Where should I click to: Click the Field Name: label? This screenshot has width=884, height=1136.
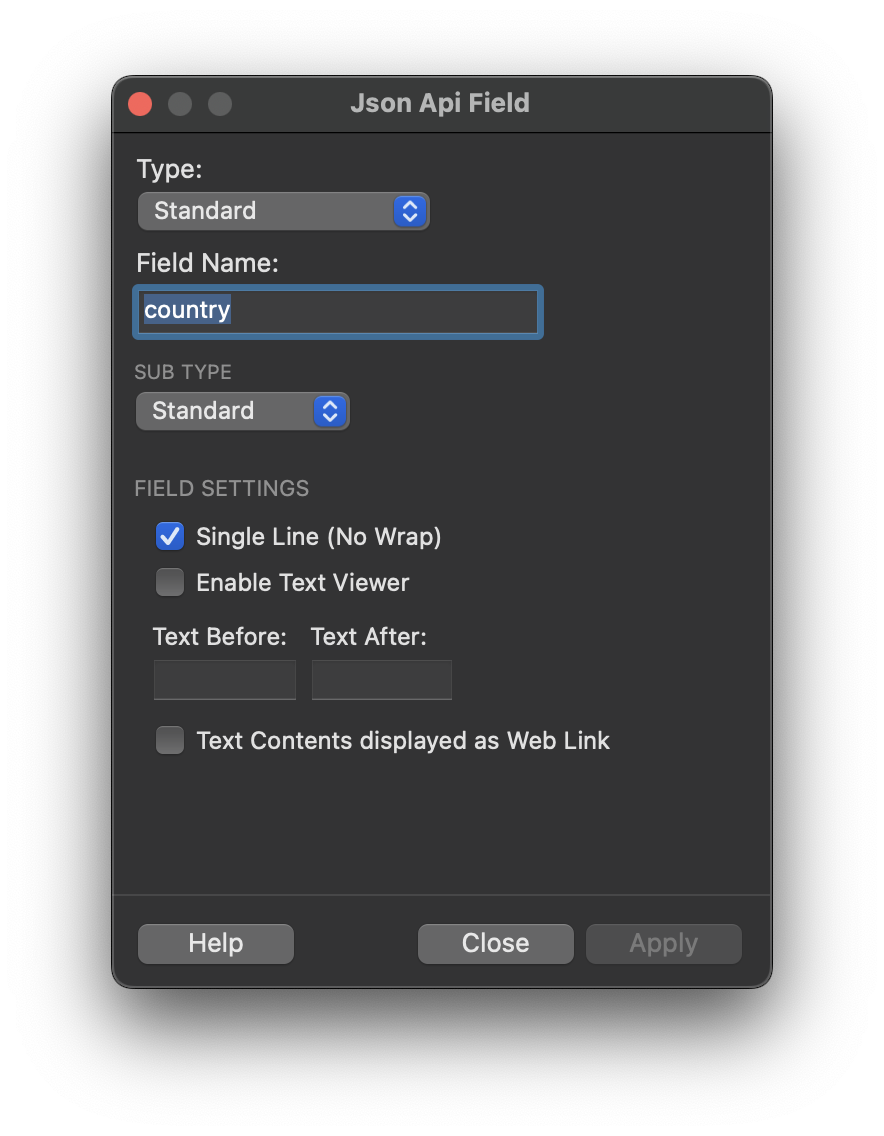point(207,263)
